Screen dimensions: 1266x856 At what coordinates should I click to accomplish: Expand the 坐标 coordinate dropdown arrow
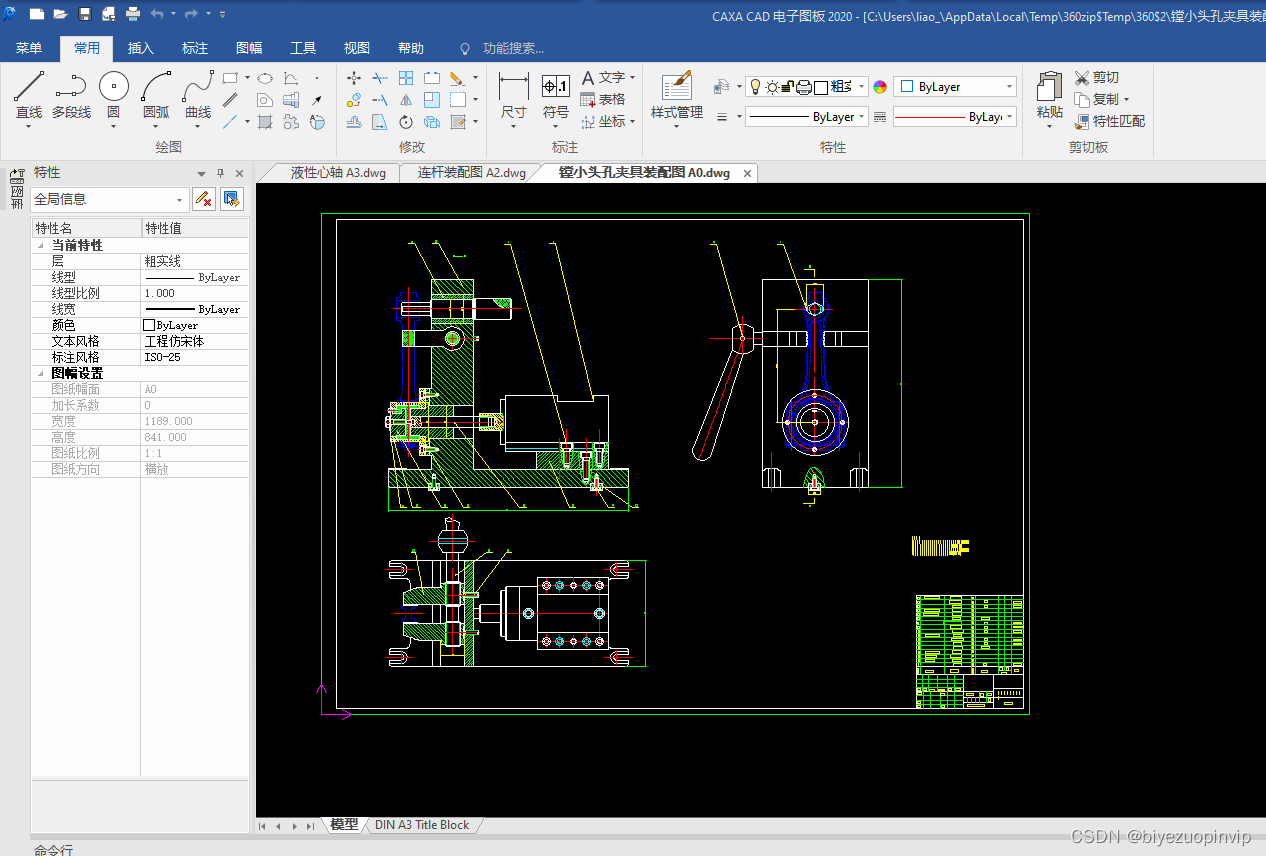(632, 122)
